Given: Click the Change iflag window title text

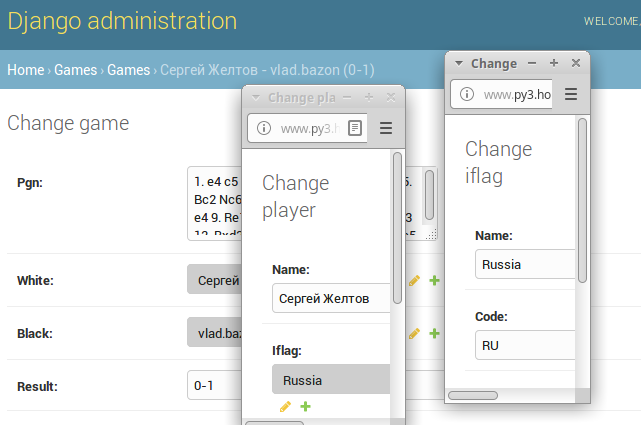Looking at the screenshot, I should 494,63.
